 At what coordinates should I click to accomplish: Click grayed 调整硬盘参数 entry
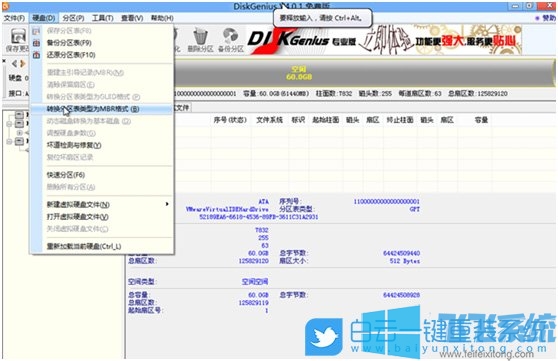71,133
